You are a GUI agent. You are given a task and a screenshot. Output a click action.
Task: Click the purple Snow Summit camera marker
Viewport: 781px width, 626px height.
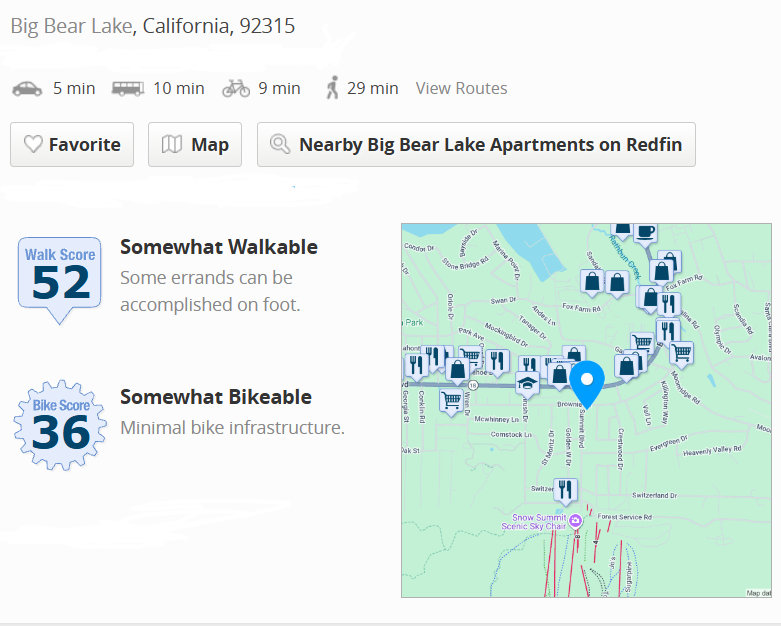pos(575,520)
